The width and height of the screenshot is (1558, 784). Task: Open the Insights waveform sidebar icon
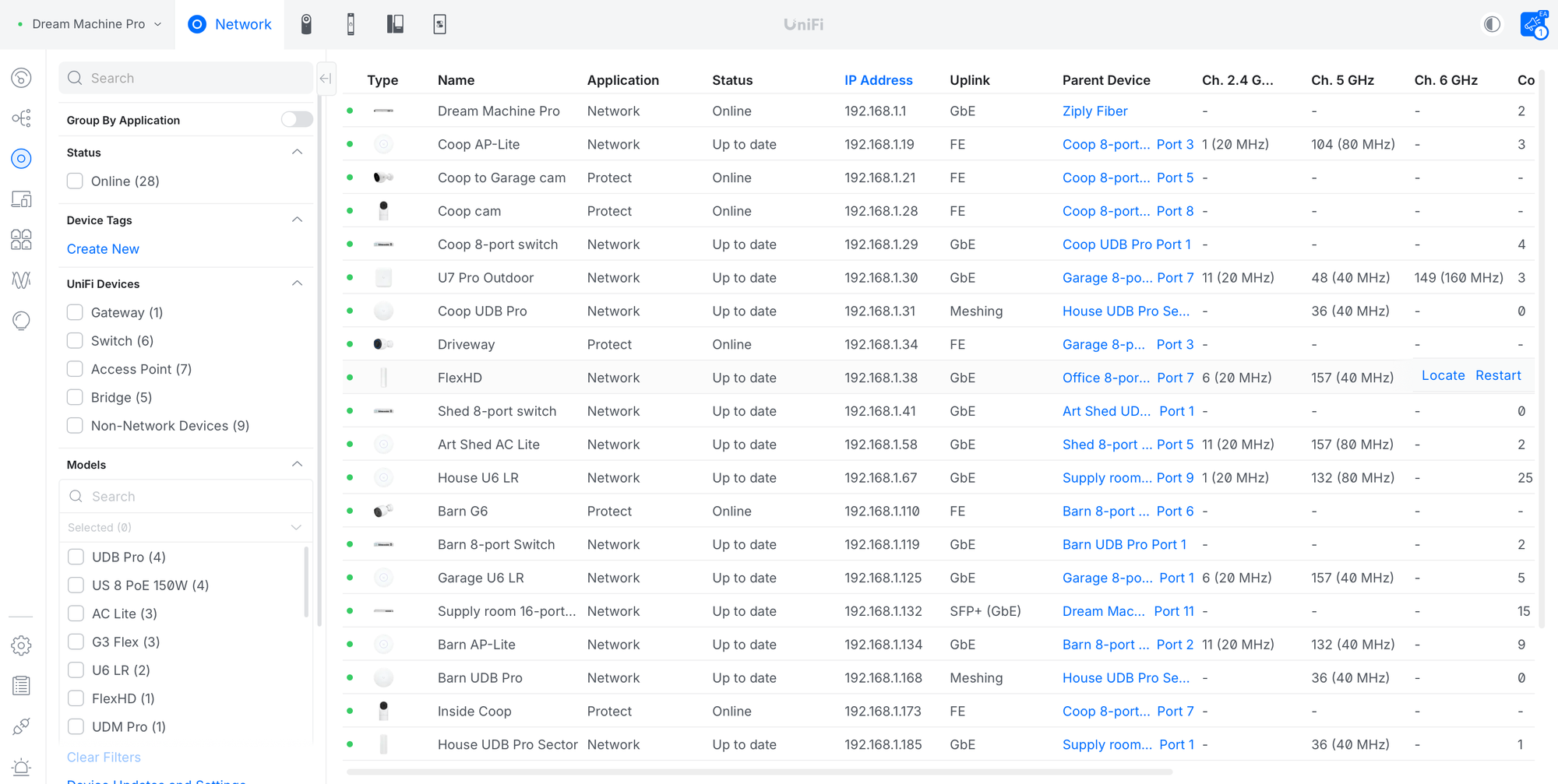pos(21,280)
